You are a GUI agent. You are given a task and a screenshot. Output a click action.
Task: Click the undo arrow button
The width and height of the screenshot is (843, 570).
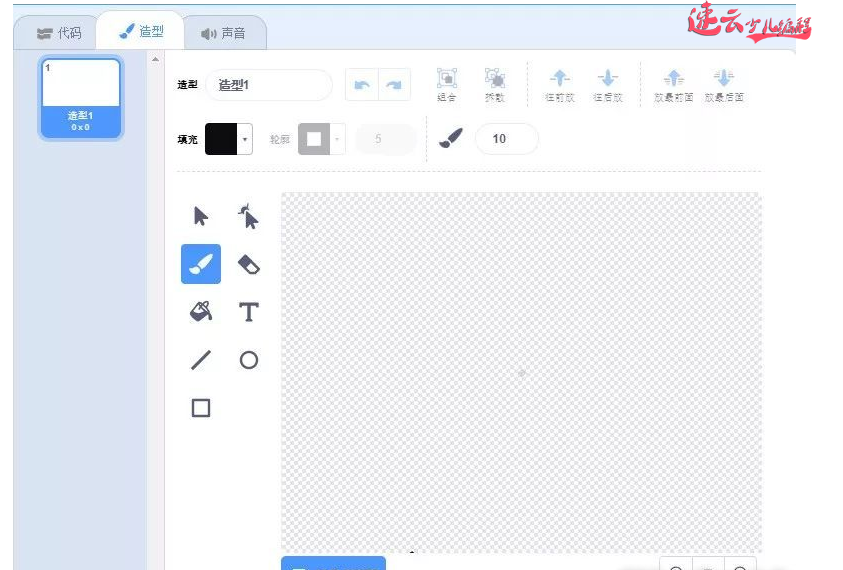coord(362,86)
